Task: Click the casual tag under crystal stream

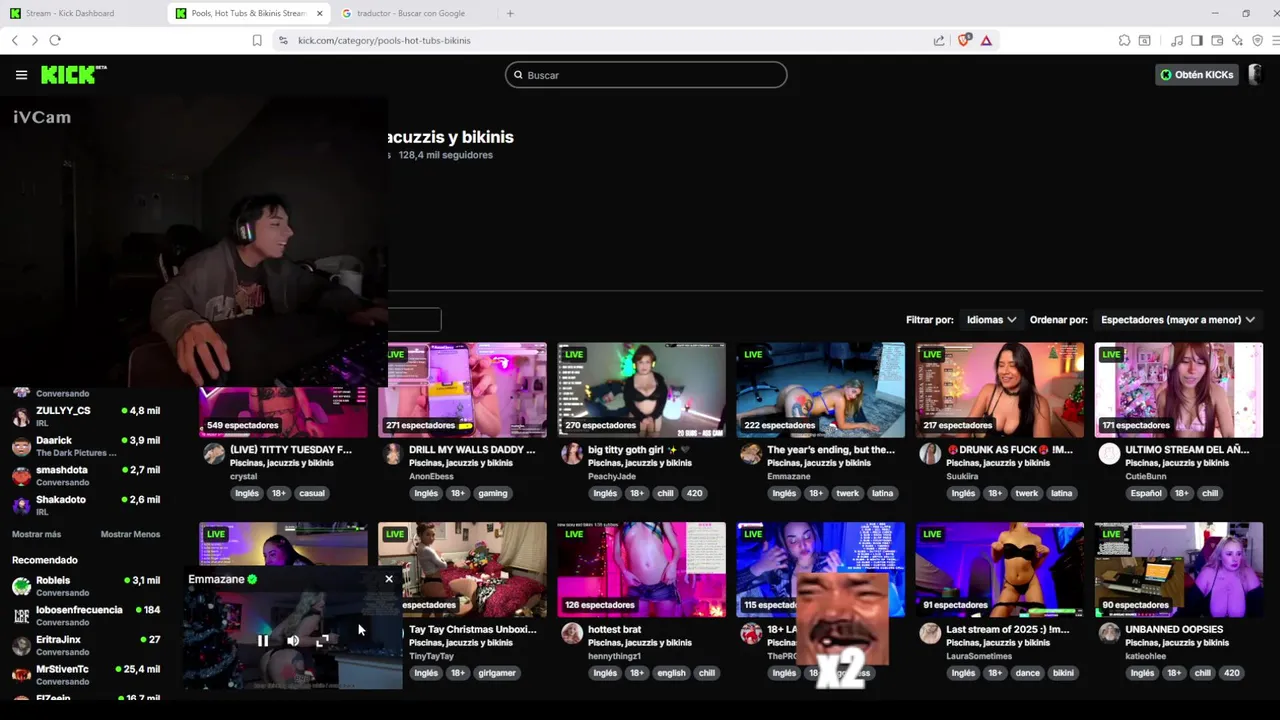Action: point(312,493)
